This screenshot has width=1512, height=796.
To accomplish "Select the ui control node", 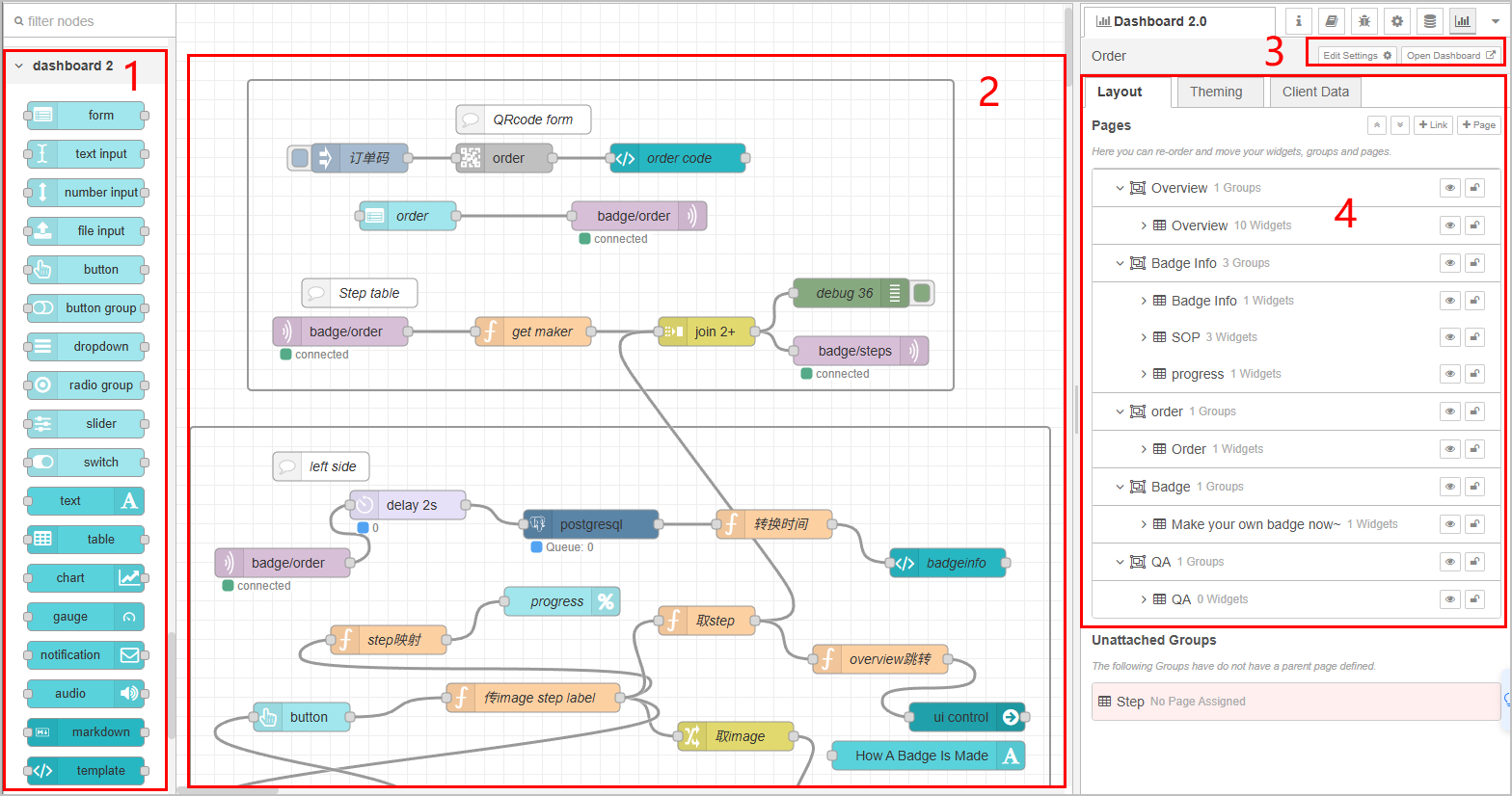I will 967,717.
